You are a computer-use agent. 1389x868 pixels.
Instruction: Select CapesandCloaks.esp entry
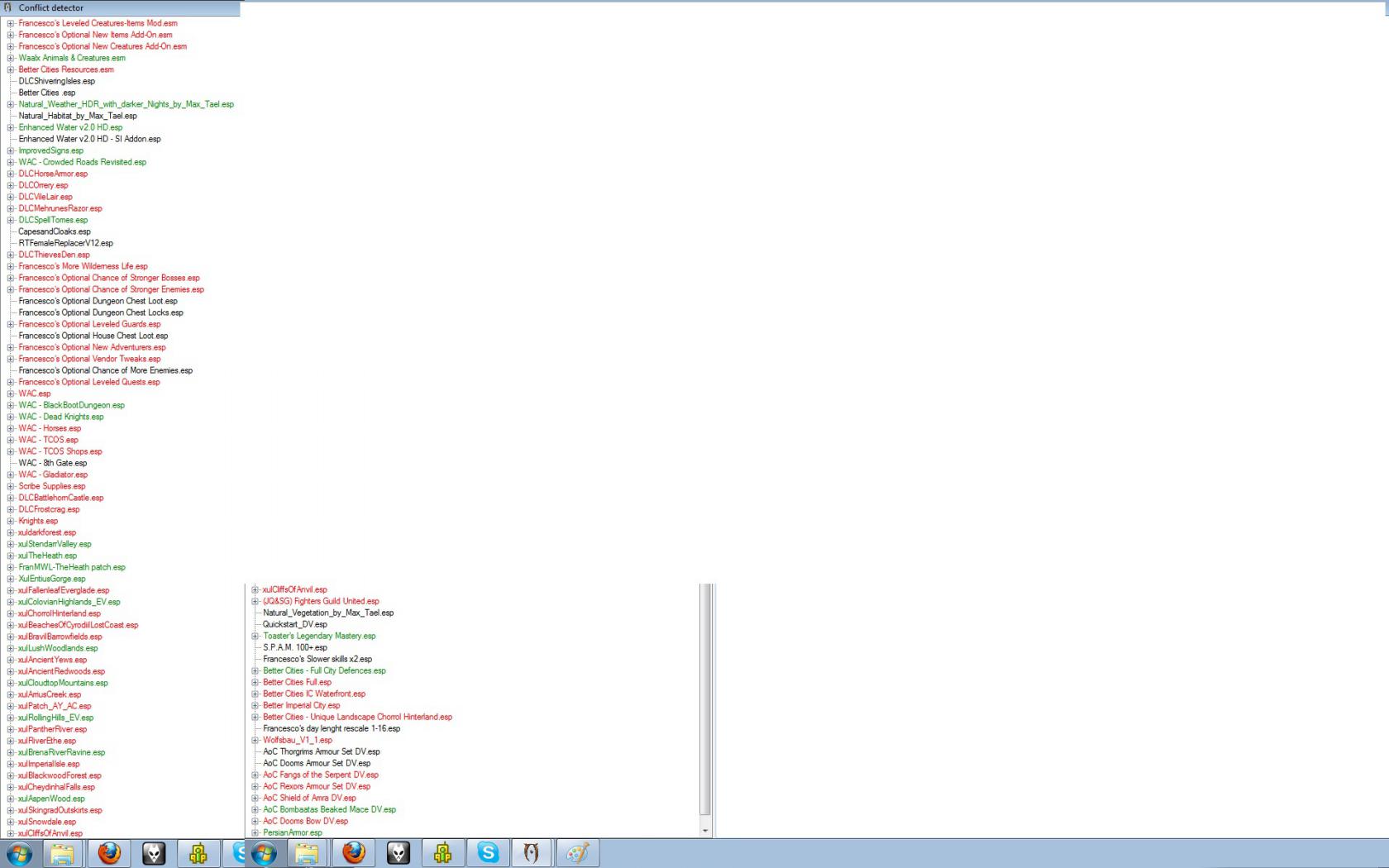(55, 231)
